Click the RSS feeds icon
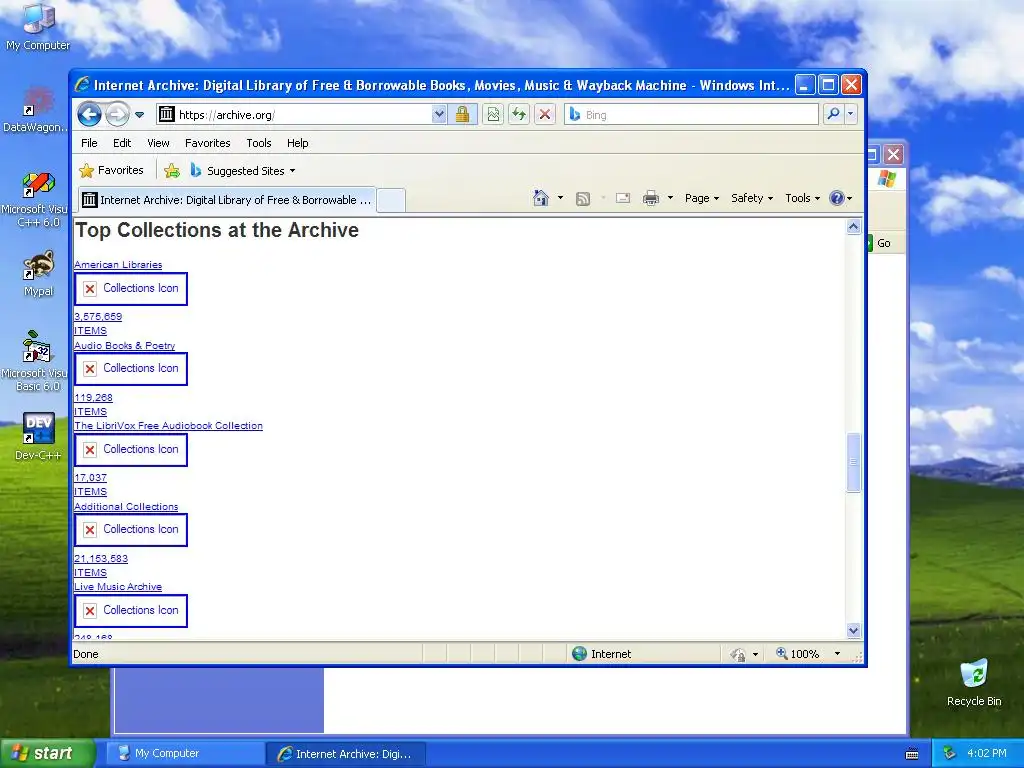The width and height of the screenshot is (1024, 768). 583,199
